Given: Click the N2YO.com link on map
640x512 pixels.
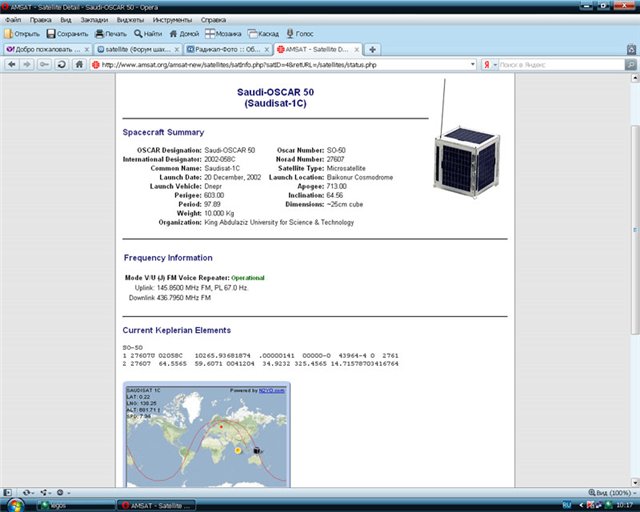Looking at the screenshot, I should 273,391.
